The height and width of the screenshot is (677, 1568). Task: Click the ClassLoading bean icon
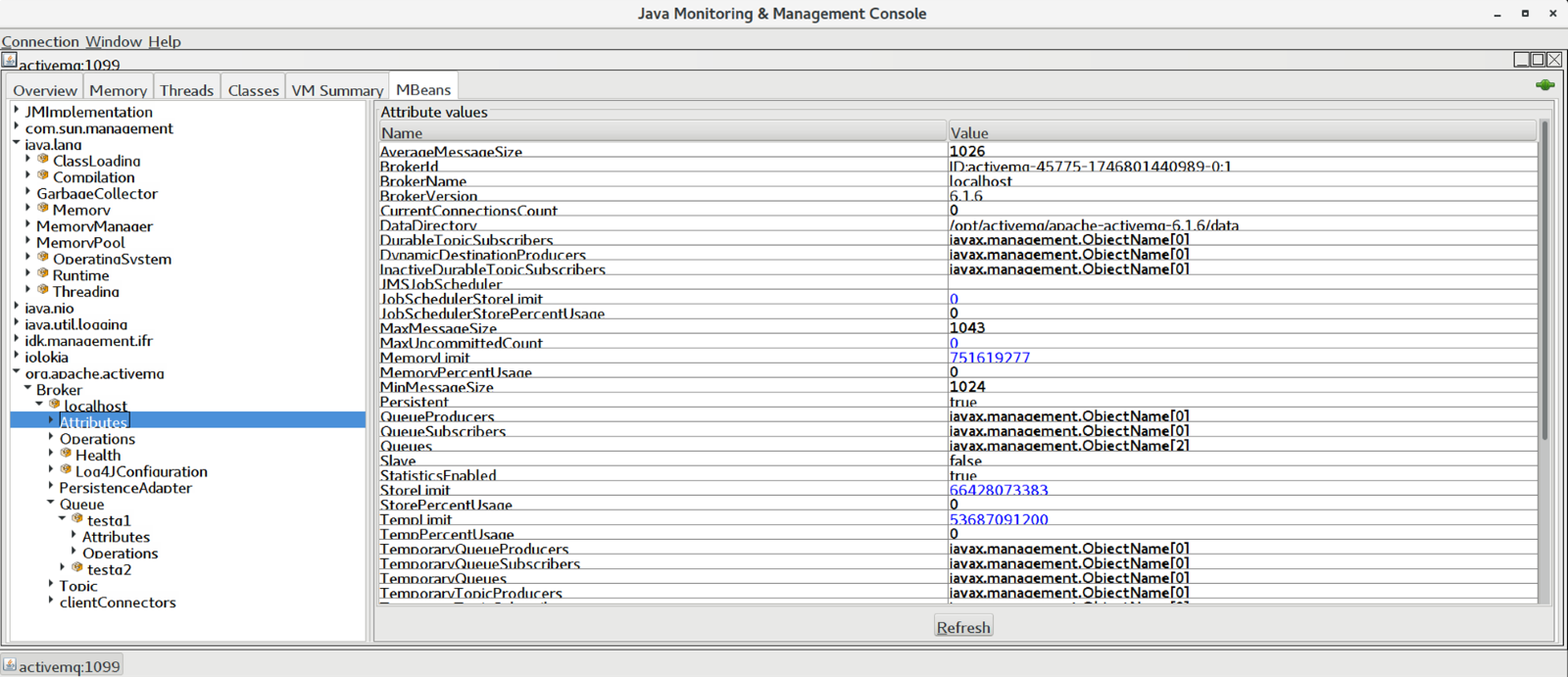pos(43,159)
